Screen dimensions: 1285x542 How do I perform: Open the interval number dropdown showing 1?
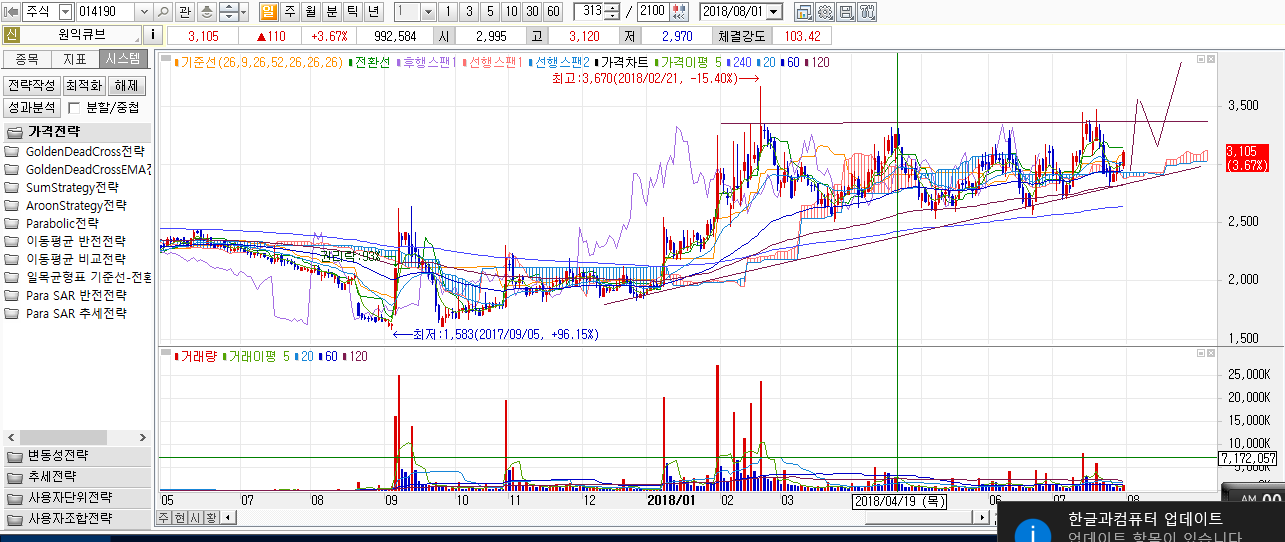pos(428,12)
